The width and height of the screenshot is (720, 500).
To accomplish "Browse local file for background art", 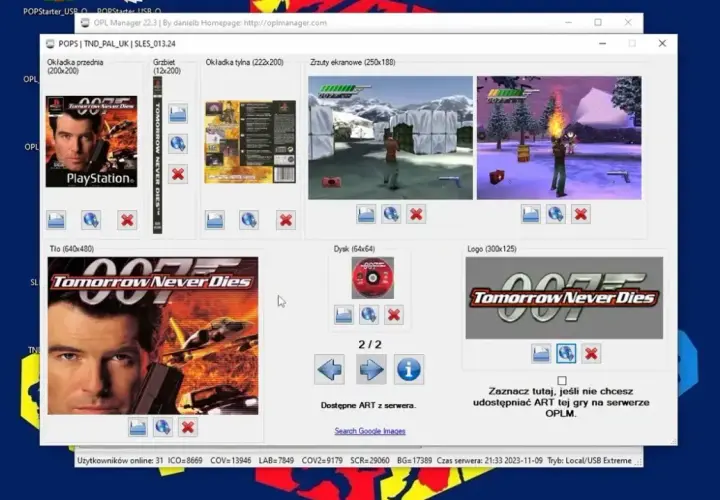I will 138,427.
